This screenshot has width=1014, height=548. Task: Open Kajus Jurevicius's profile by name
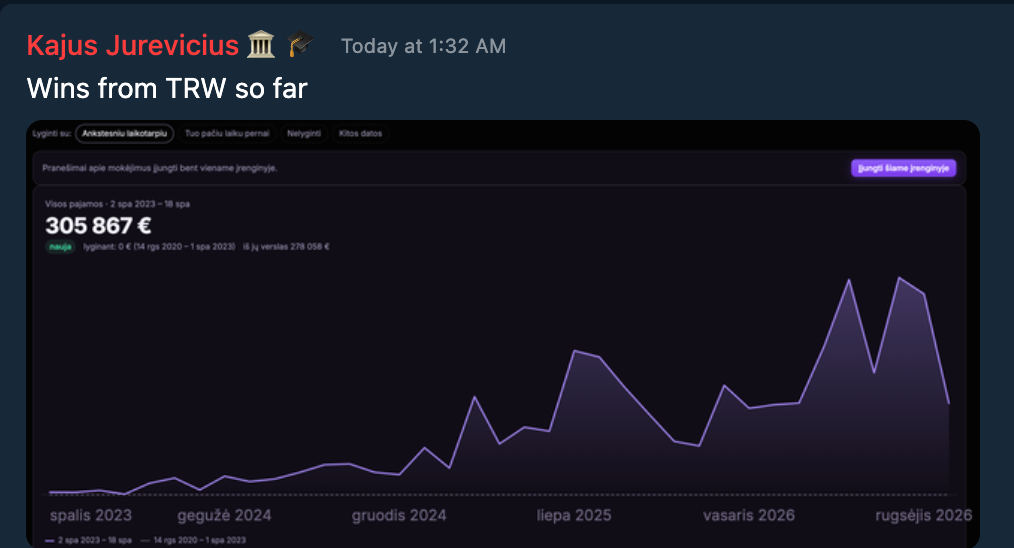click(x=133, y=45)
